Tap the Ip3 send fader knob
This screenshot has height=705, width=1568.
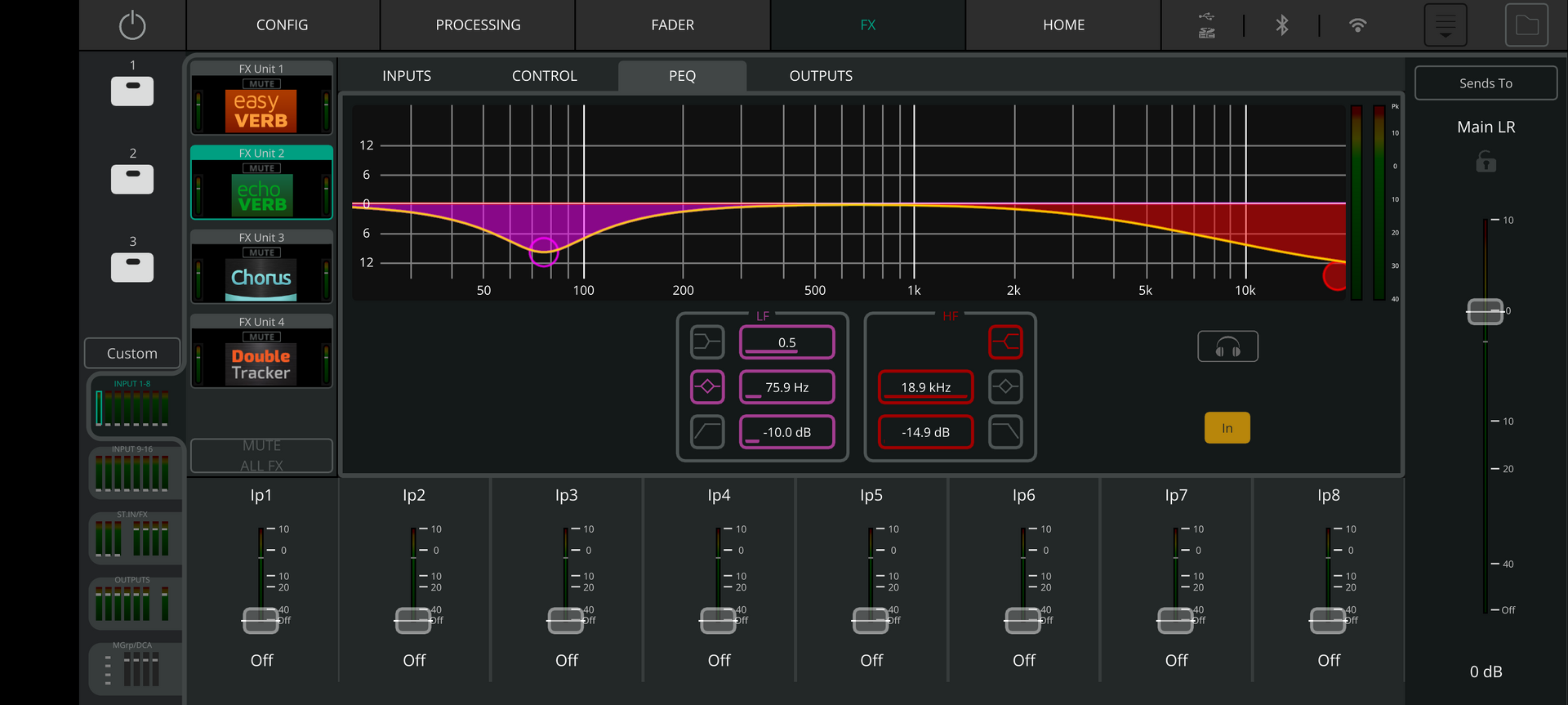(x=566, y=621)
